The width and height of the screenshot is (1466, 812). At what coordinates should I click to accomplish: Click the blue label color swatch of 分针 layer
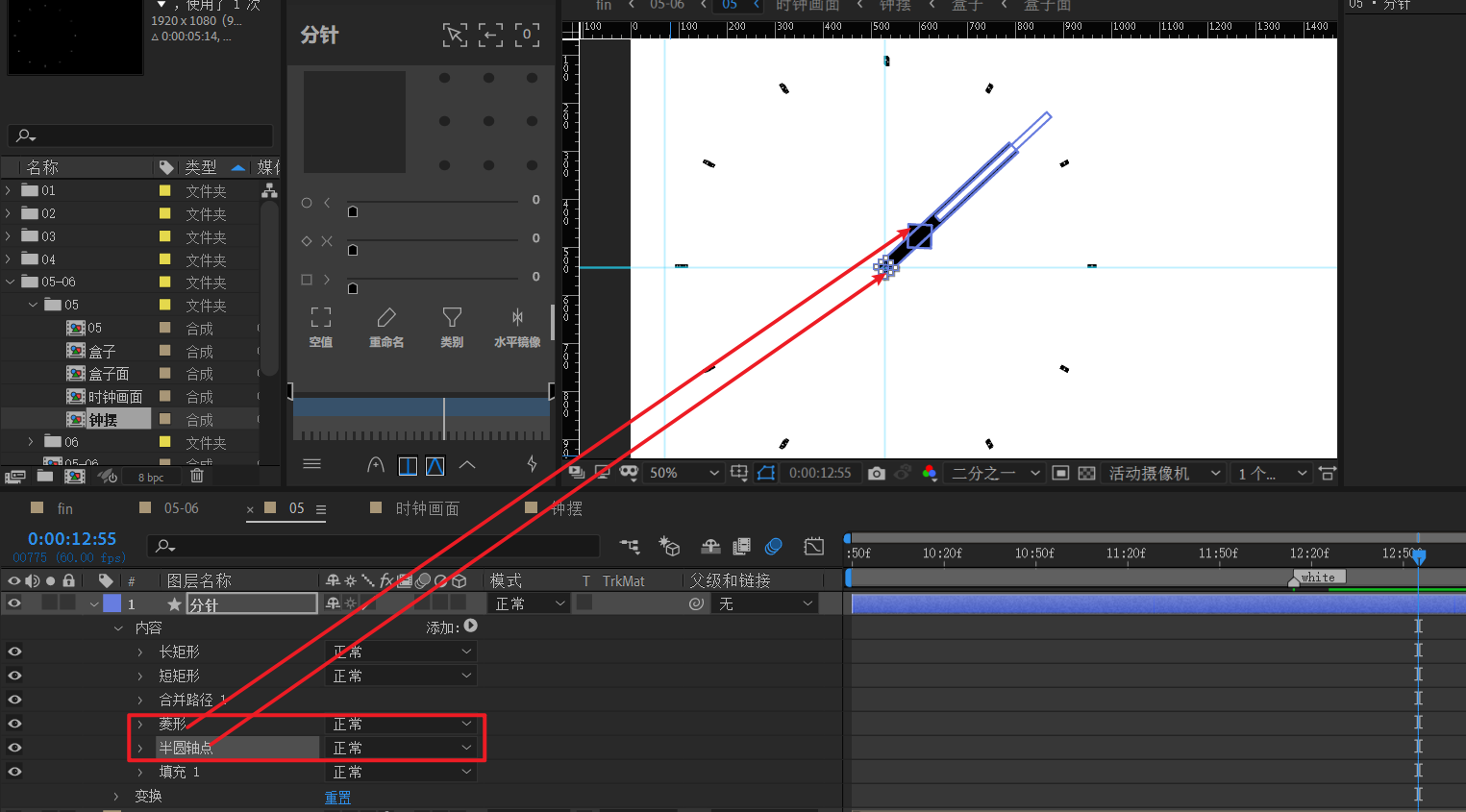(x=112, y=603)
